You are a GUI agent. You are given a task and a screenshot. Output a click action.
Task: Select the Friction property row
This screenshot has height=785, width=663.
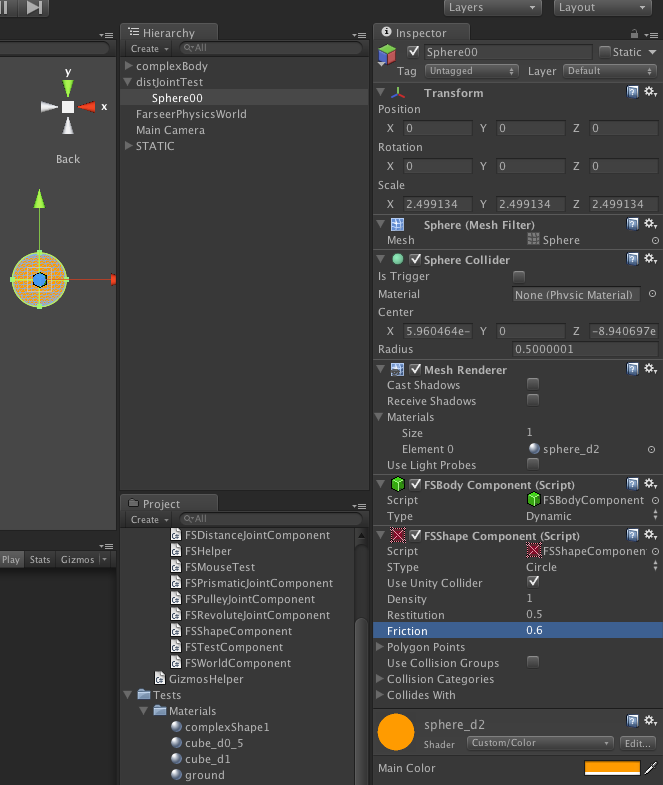(x=518, y=631)
